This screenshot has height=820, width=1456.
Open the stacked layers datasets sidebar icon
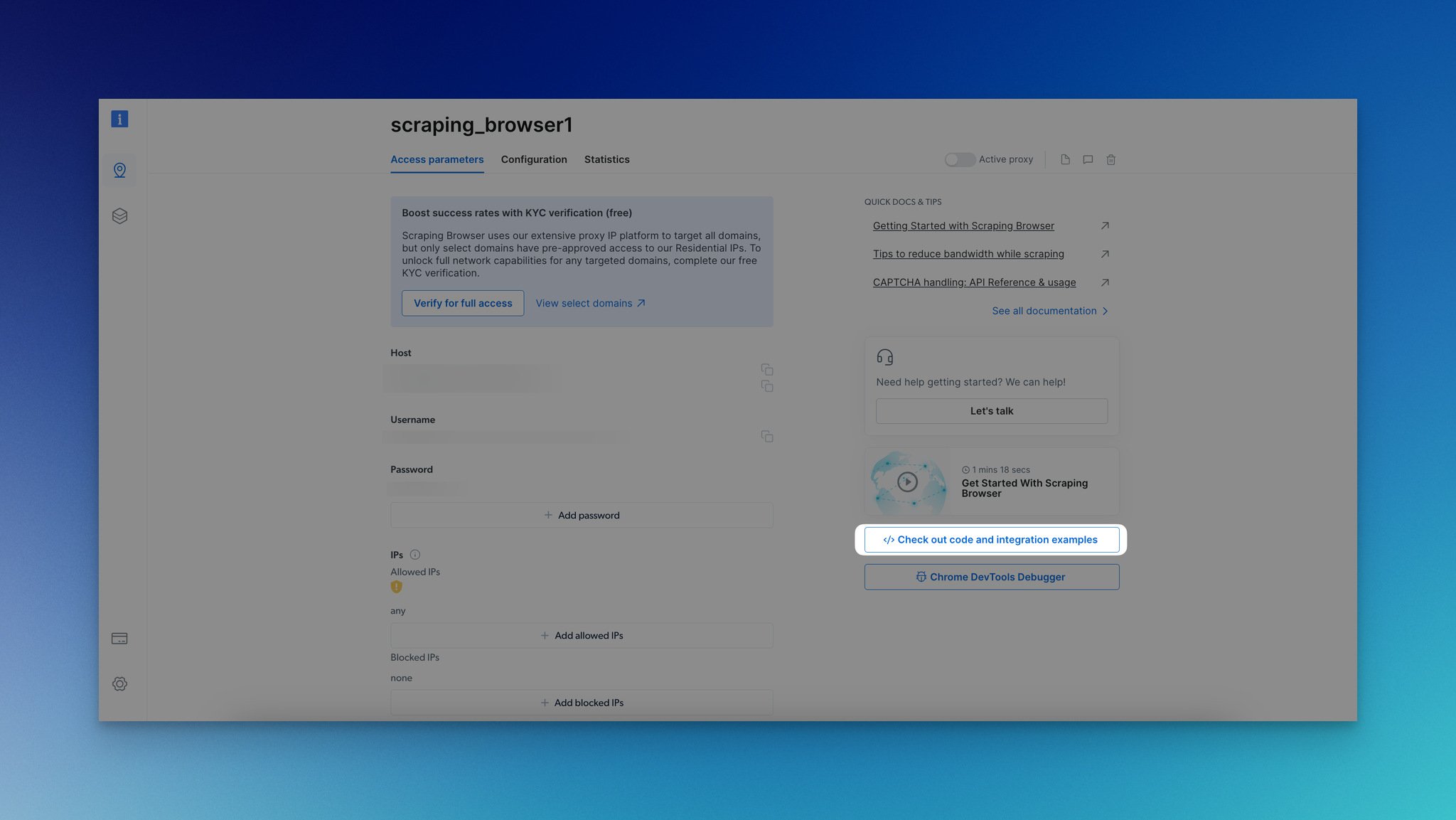click(119, 215)
